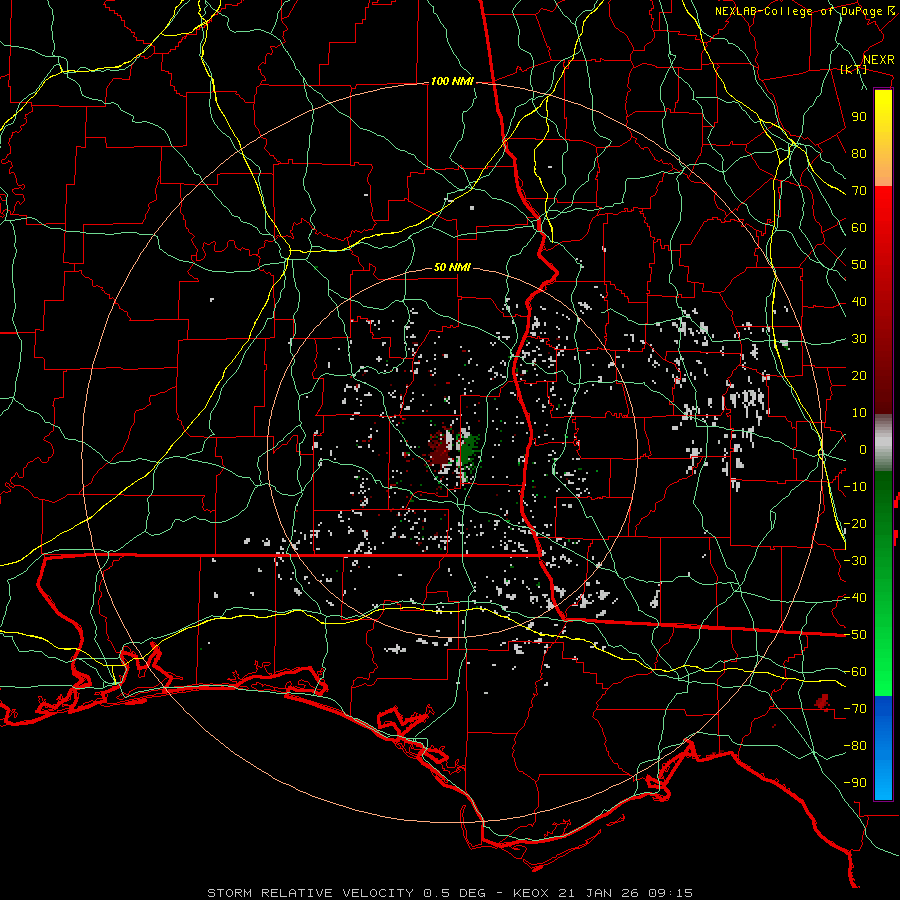Select the -50 value on velocity scale

(855, 635)
